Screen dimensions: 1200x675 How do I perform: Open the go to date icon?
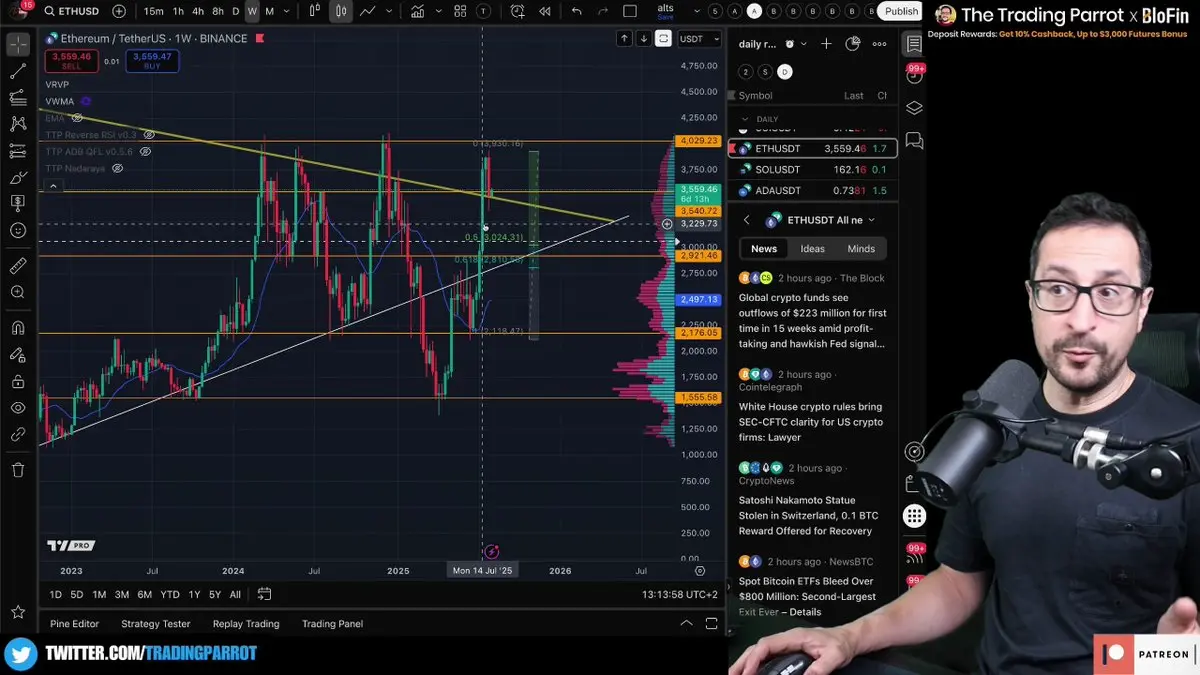[x=264, y=594]
